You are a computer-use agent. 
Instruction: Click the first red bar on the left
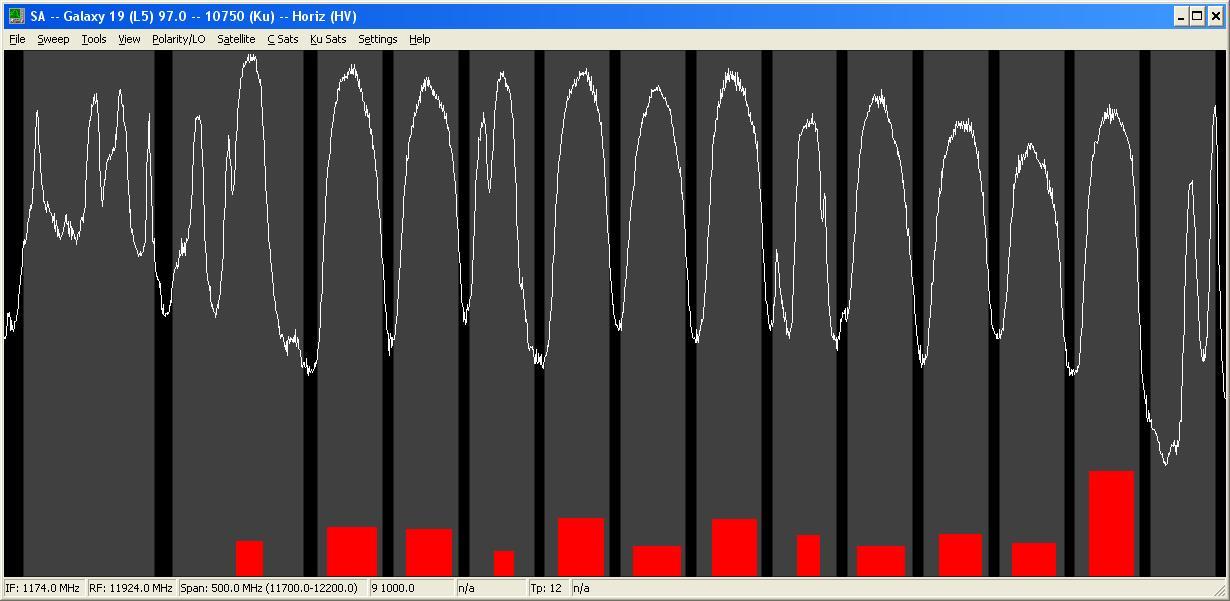point(249,558)
